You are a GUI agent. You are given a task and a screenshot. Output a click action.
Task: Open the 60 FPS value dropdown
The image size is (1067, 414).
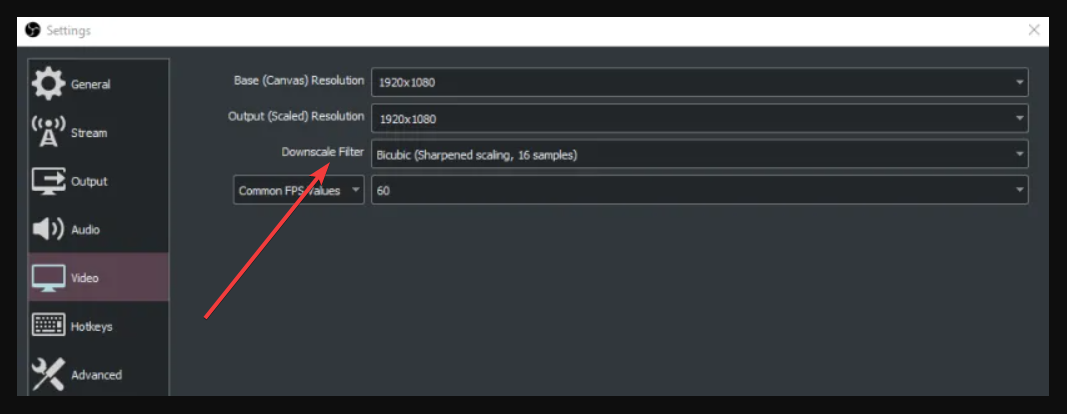[700, 191]
